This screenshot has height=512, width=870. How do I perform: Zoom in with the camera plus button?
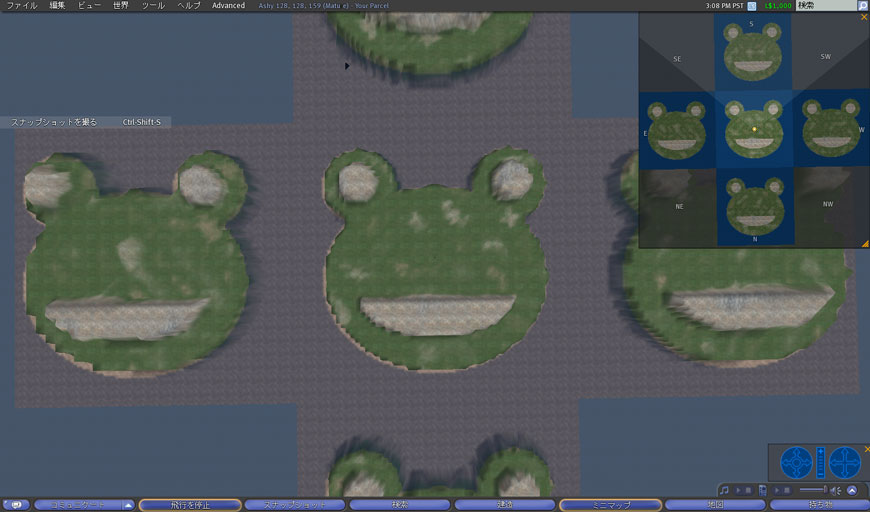[821, 450]
